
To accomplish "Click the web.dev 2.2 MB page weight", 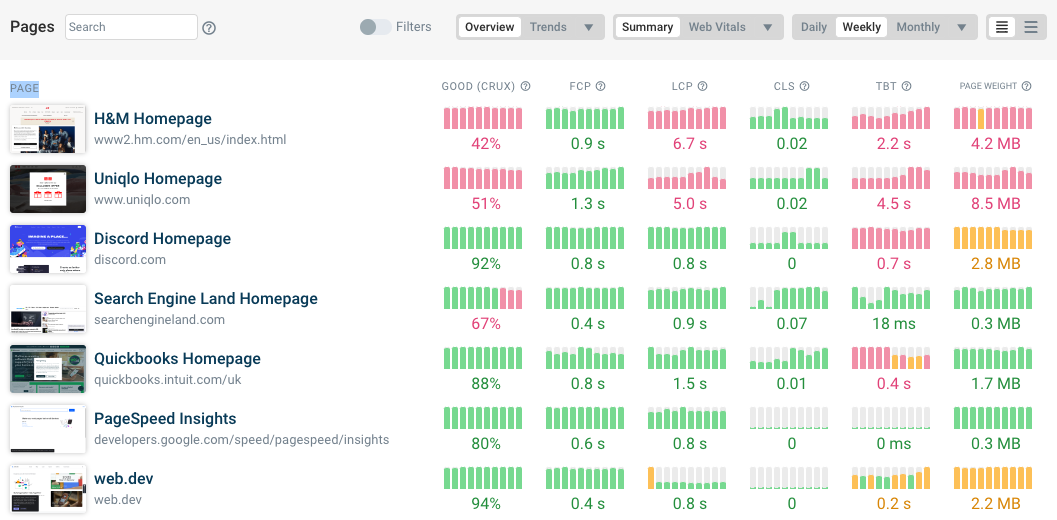I will [x=995, y=504].
